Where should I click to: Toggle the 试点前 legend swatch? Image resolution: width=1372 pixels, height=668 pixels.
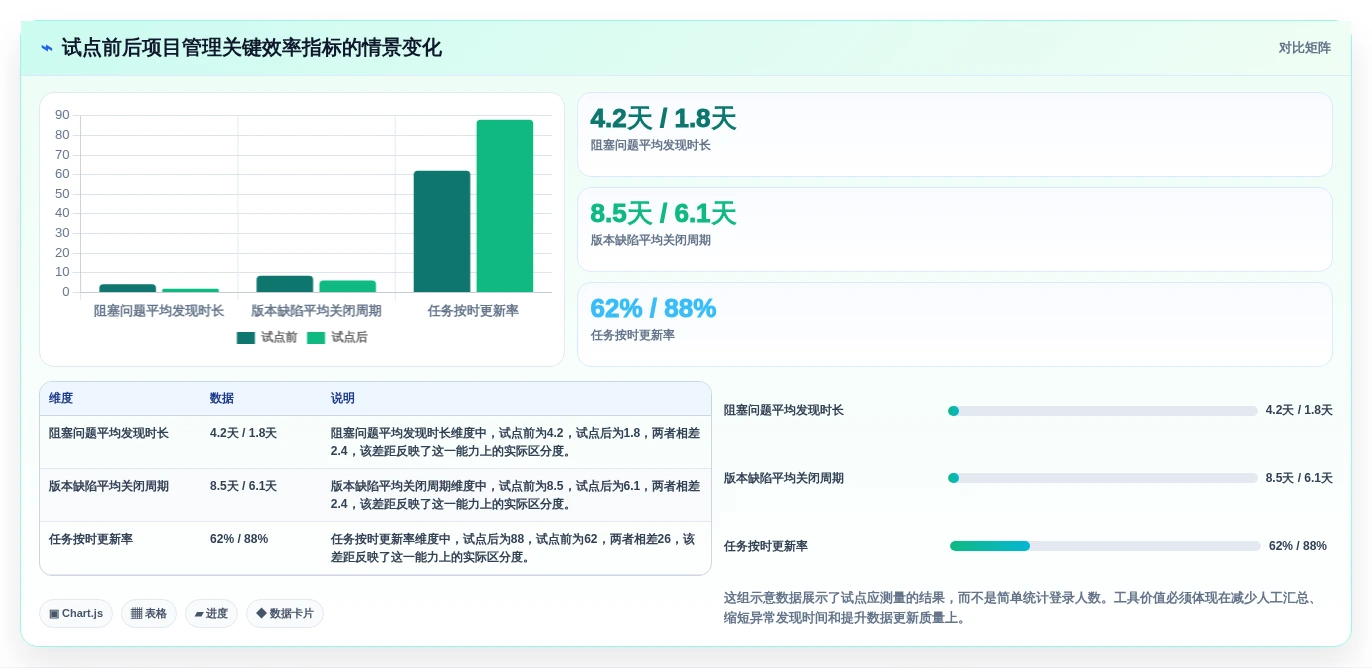[x=246, y=338]
